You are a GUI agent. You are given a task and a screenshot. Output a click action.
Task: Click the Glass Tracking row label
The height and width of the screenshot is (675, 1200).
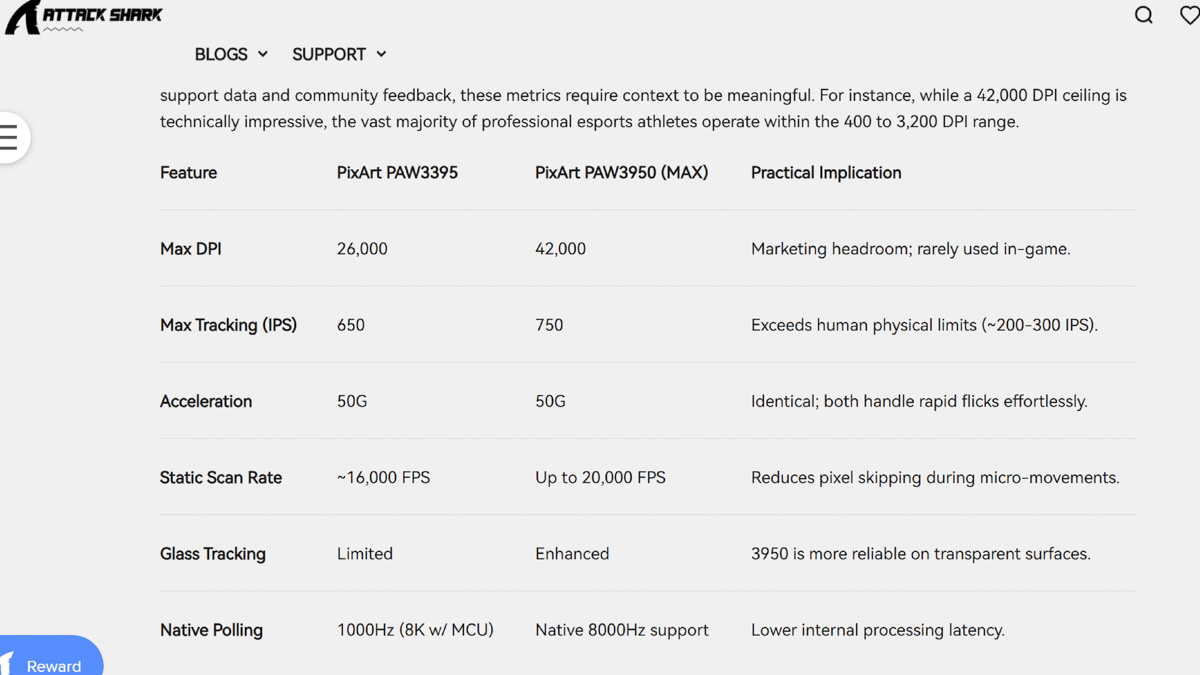click(213, 553)
